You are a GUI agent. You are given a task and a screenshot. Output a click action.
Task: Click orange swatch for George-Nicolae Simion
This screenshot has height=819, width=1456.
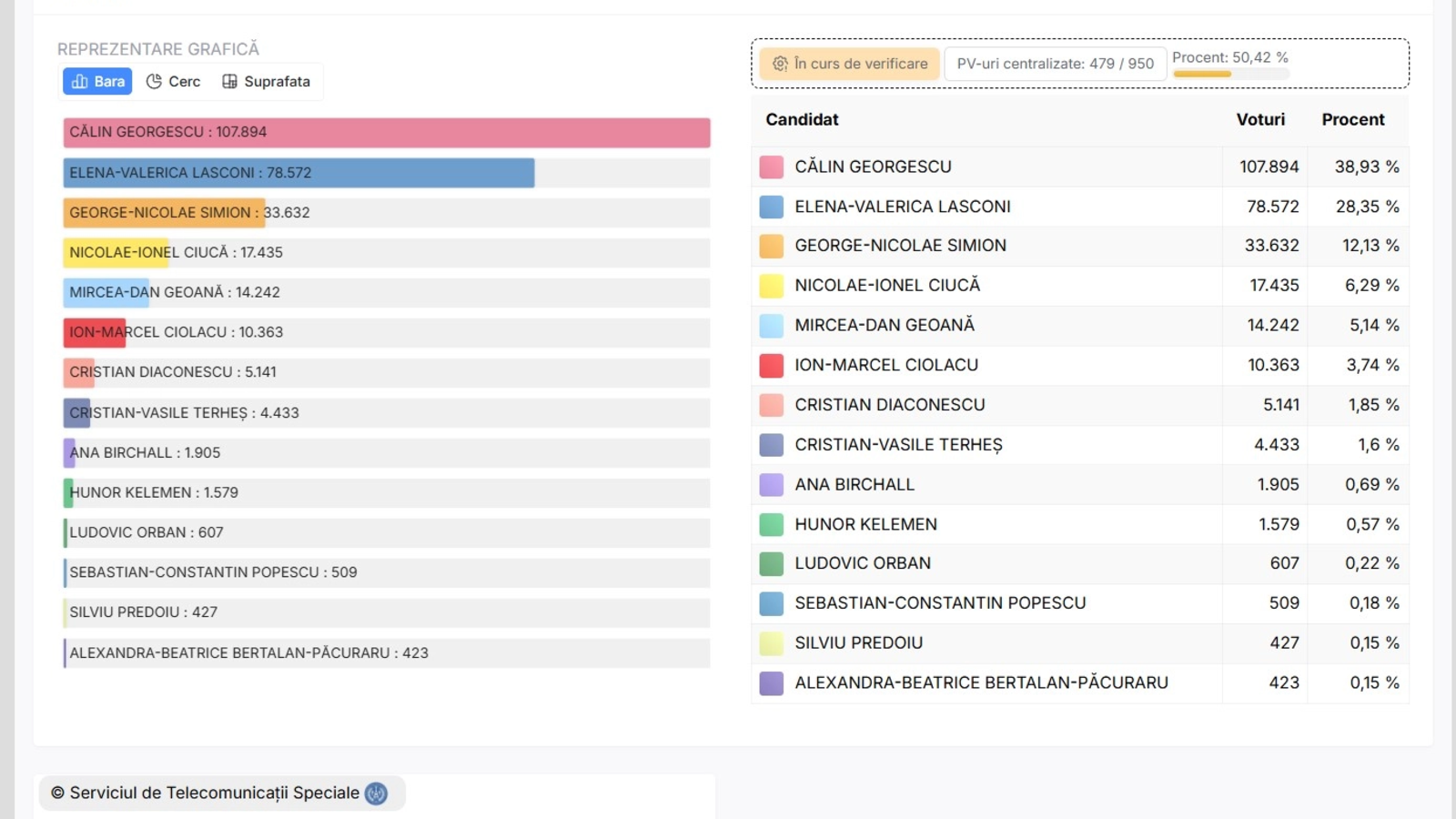771,246
